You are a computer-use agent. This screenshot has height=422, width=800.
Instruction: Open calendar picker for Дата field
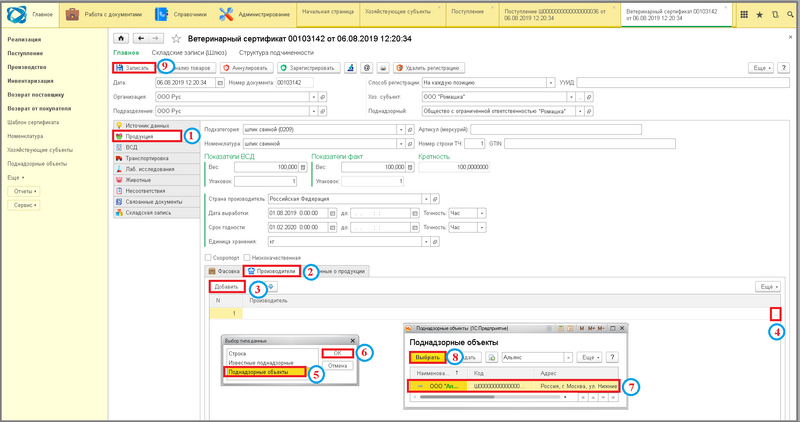point(220,83)
